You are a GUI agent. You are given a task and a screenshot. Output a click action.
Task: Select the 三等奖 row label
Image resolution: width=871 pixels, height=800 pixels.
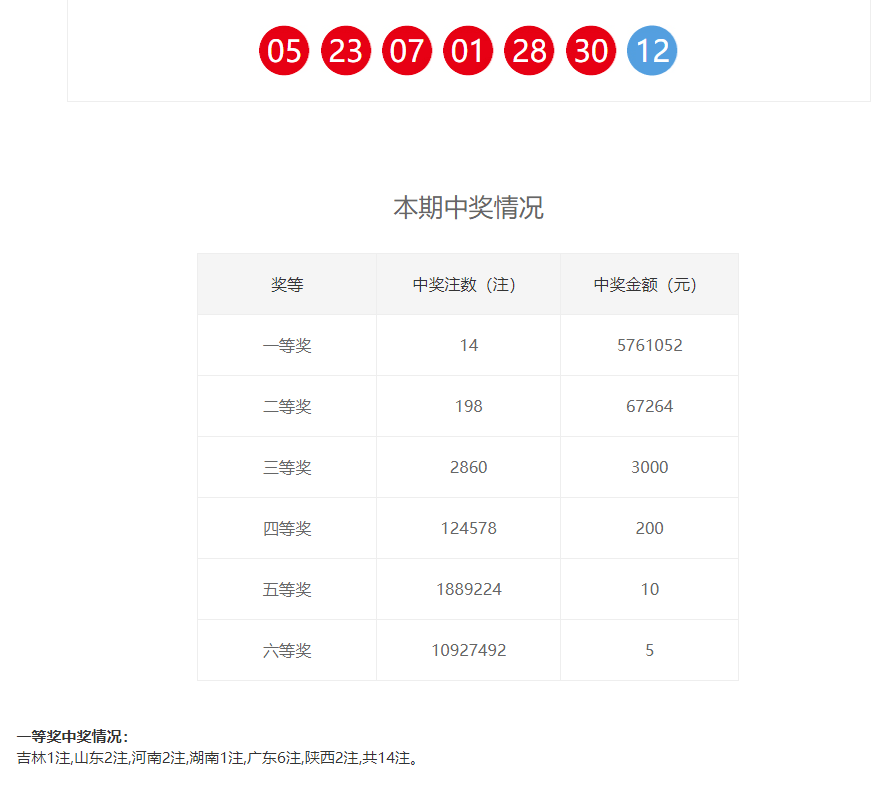pos(287,468)
